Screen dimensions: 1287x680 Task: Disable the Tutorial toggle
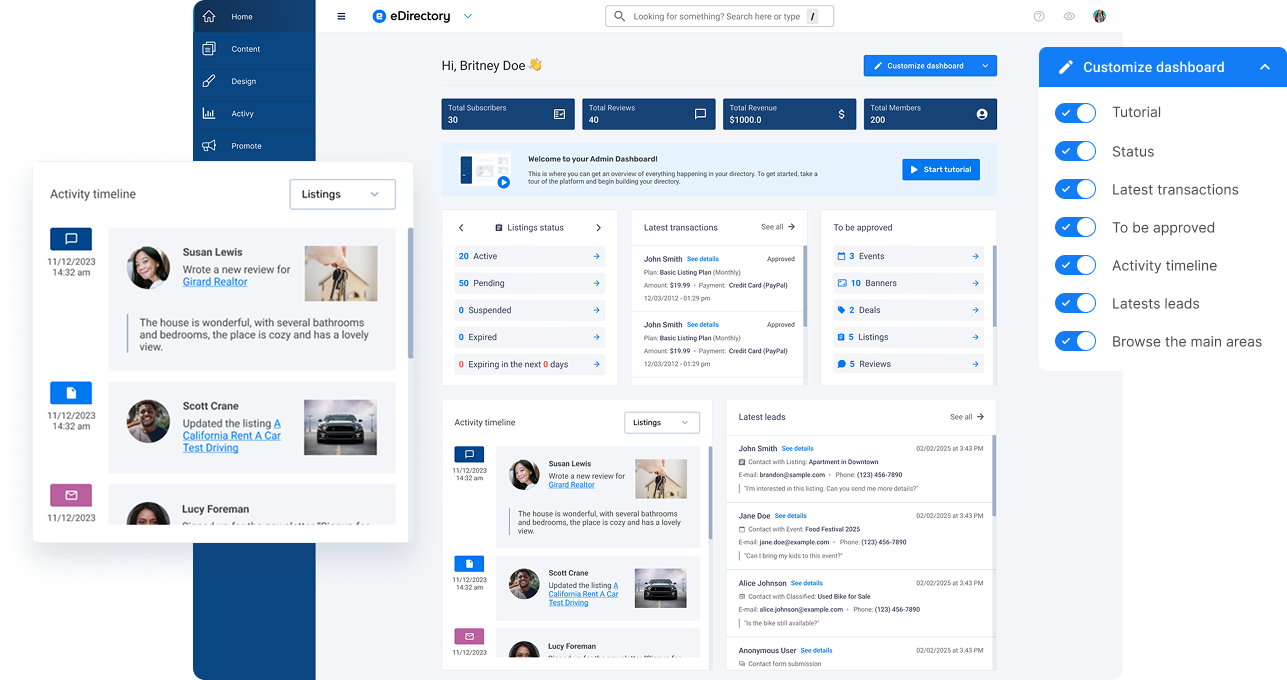pyautogui.click(x=1075, y=113)
